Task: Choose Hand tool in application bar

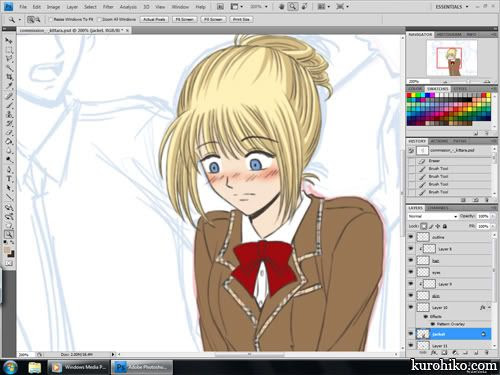Action: pyautogui.click(x=282, y=7)
